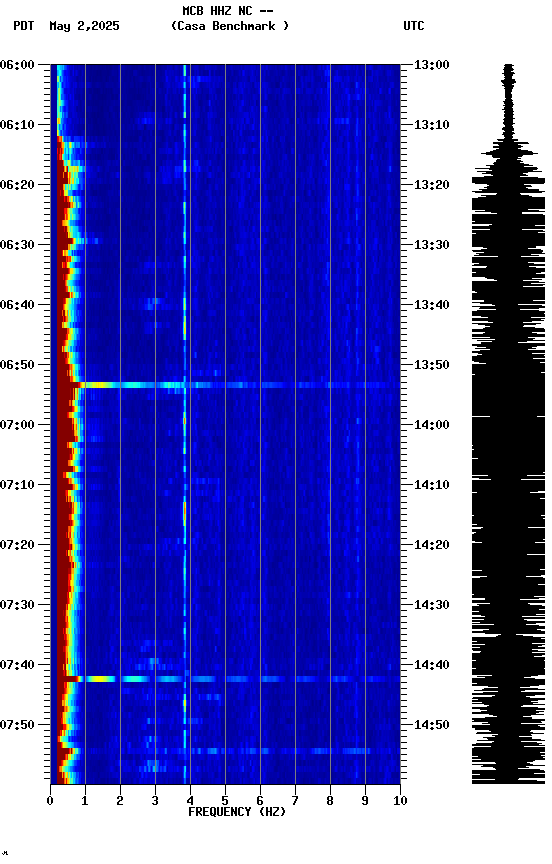Click the 07:20 PDT time label
Image resolution: width=552 pixels, height=864 pixels.
pos(17,545)
